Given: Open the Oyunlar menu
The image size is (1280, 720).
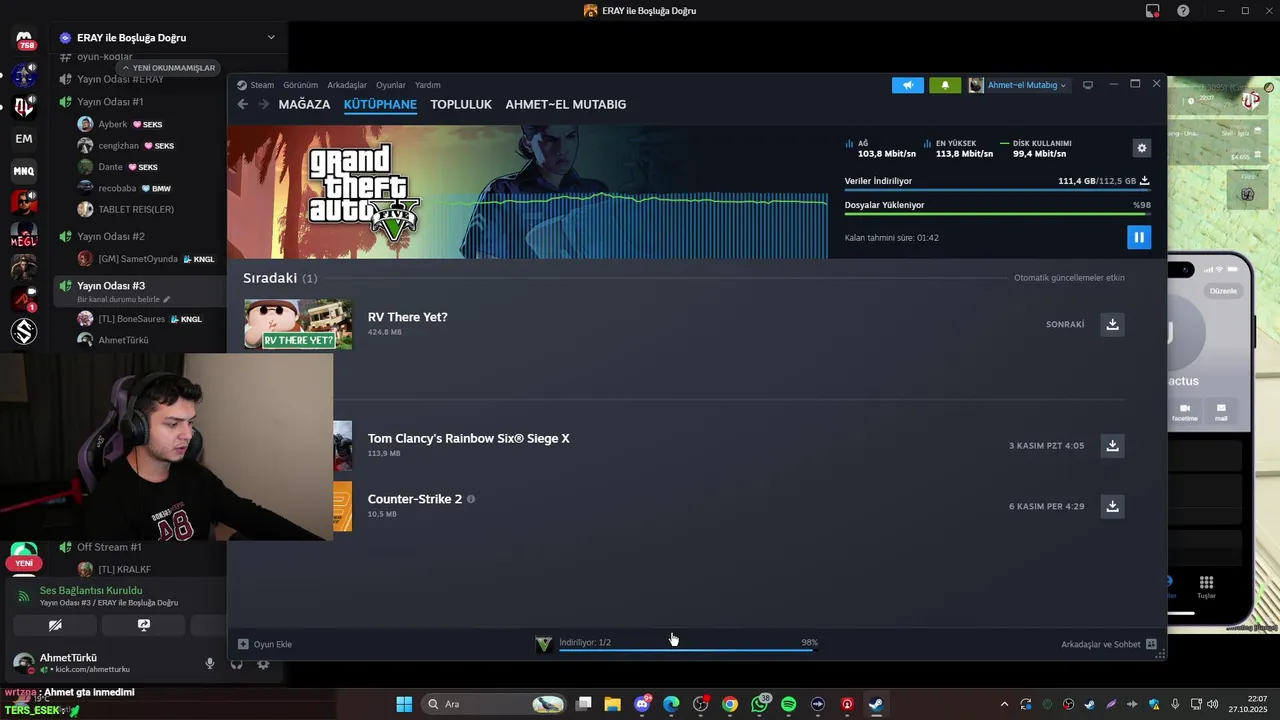Looking at the screenshot, I should pyautogui.click(x=391, y=85).
